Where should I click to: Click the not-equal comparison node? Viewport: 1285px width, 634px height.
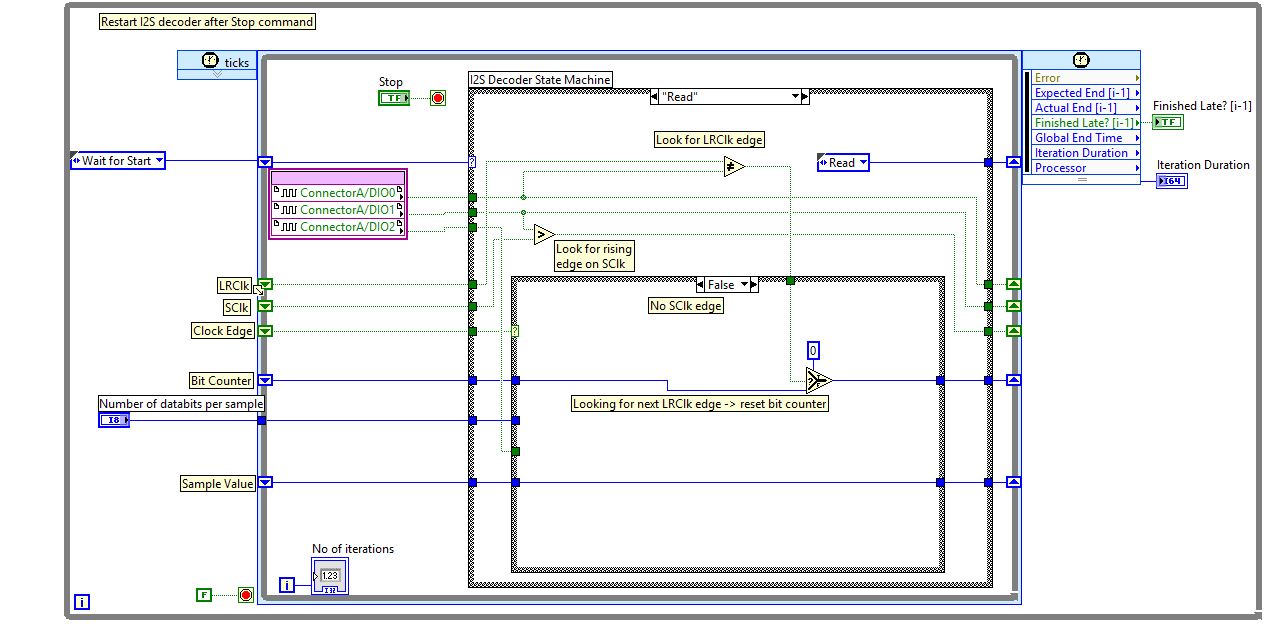tap(734, 167)
